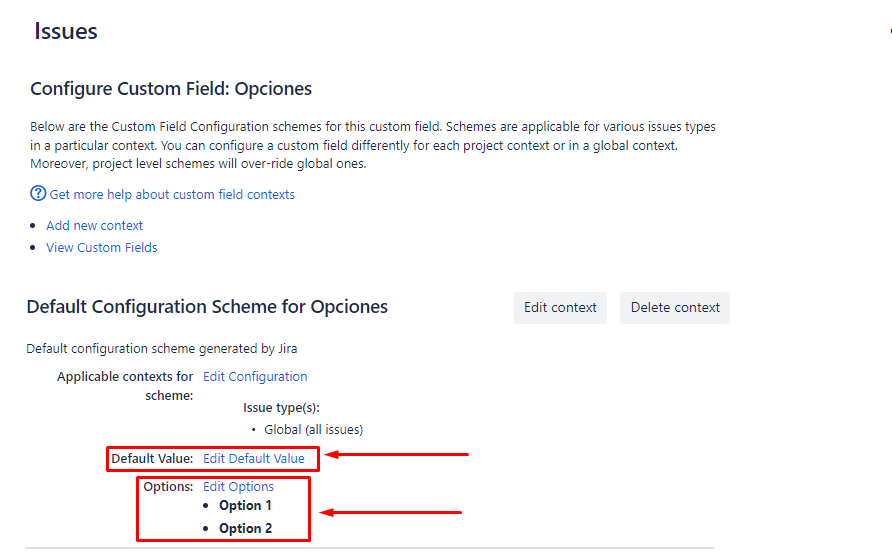Click Default configuration scheme generated by Jira text
This screenshot has width=892, height=554.
(162, 349)
